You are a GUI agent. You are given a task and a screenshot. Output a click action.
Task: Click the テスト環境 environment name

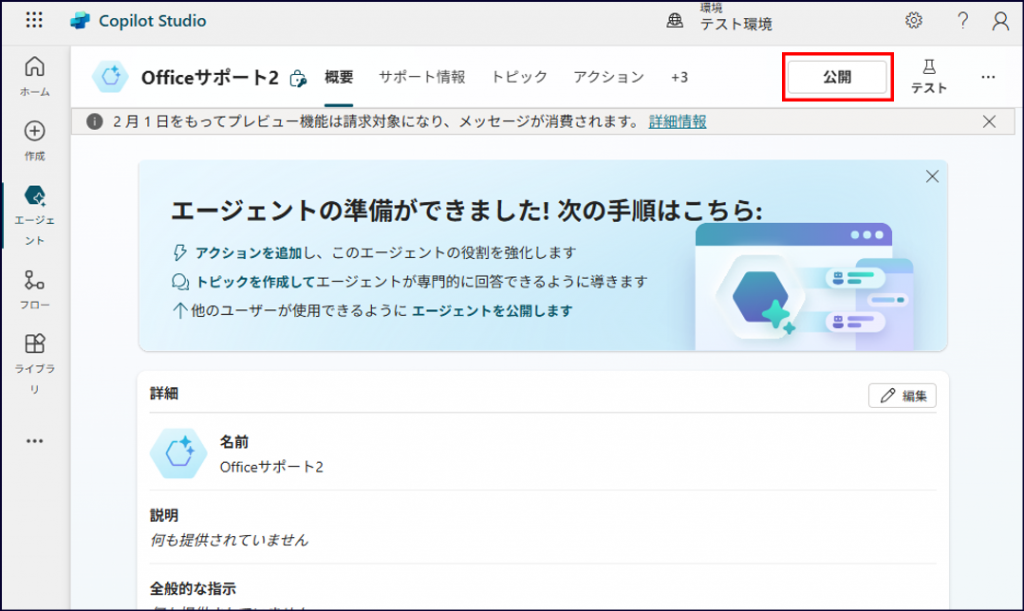(736, 24)
